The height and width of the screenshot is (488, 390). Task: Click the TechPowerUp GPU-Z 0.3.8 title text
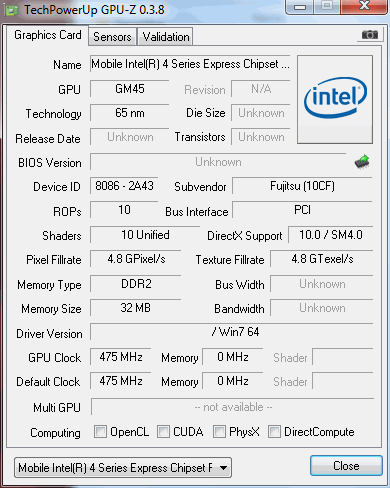tap(94, 10)
